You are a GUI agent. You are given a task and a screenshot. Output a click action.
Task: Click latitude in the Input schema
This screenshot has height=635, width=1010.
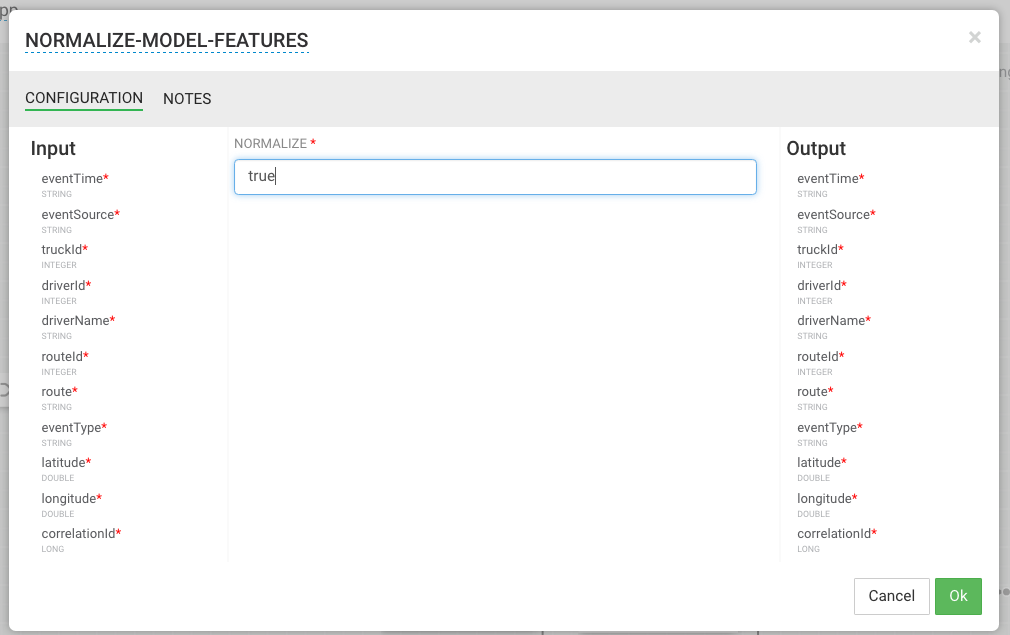(63, 463)
